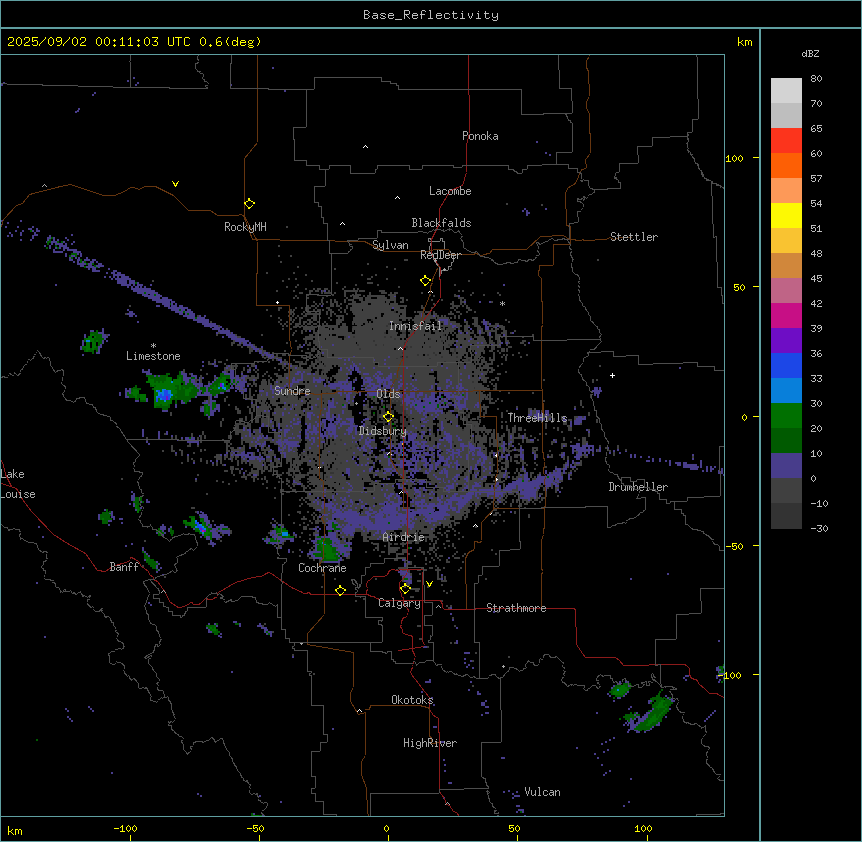
Task: Click the Calgary city label
Action: [x=399, y=603]
